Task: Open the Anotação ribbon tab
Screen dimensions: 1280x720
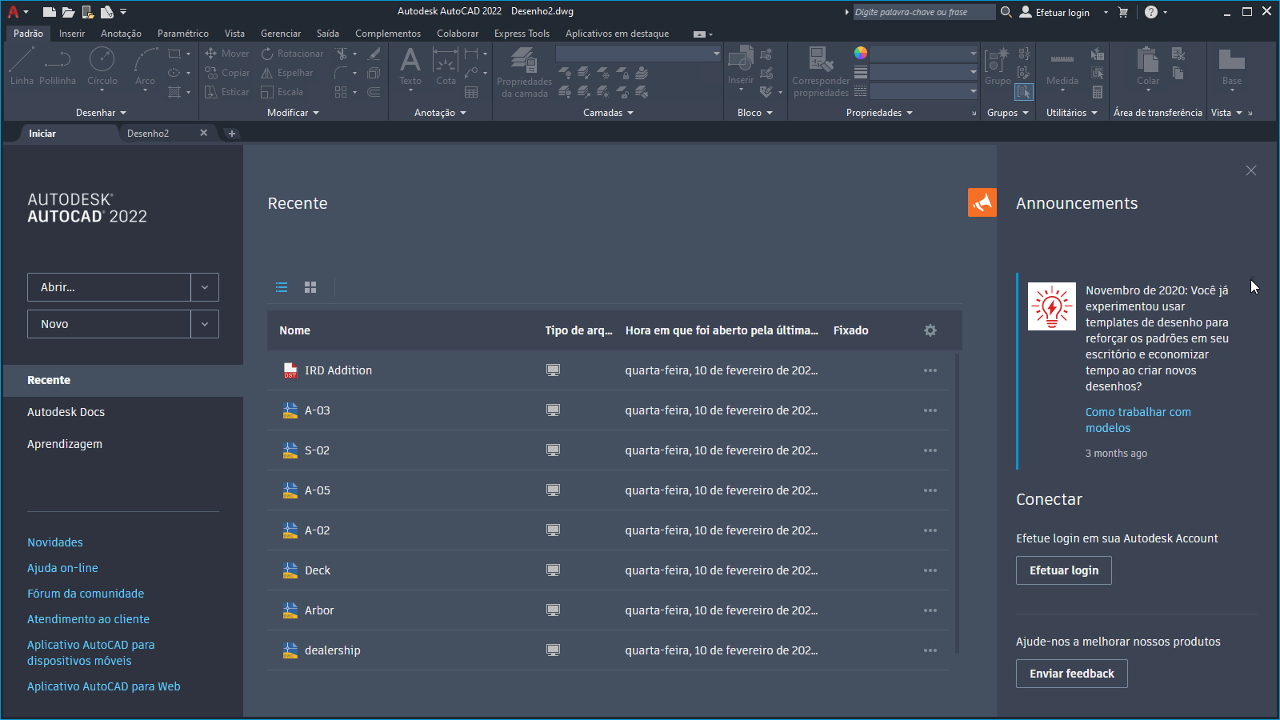Action: tap(121, 33)
